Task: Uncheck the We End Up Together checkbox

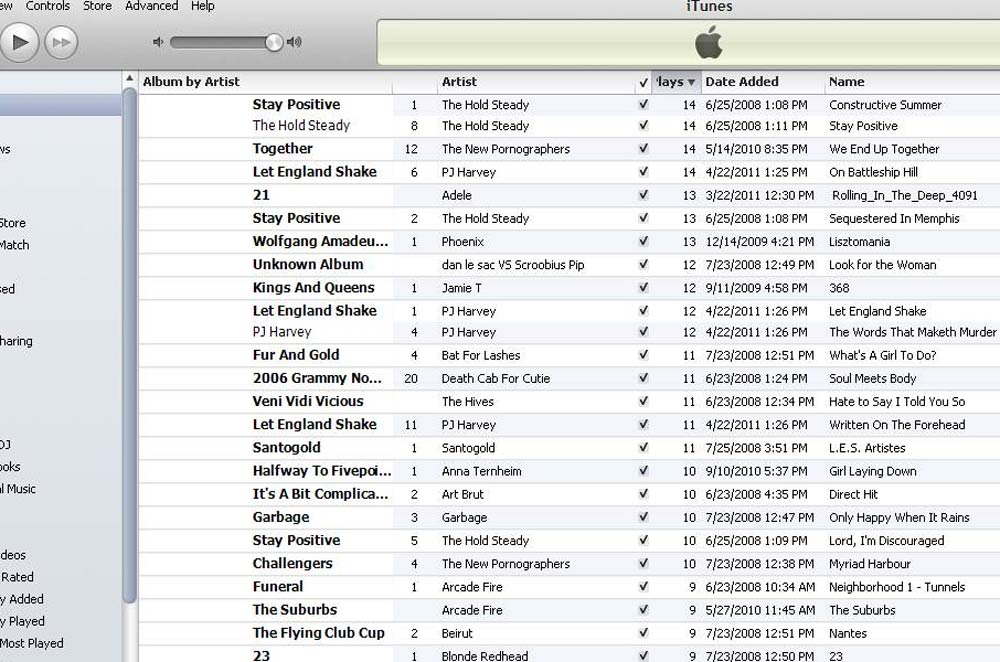Action: point(643,148)
